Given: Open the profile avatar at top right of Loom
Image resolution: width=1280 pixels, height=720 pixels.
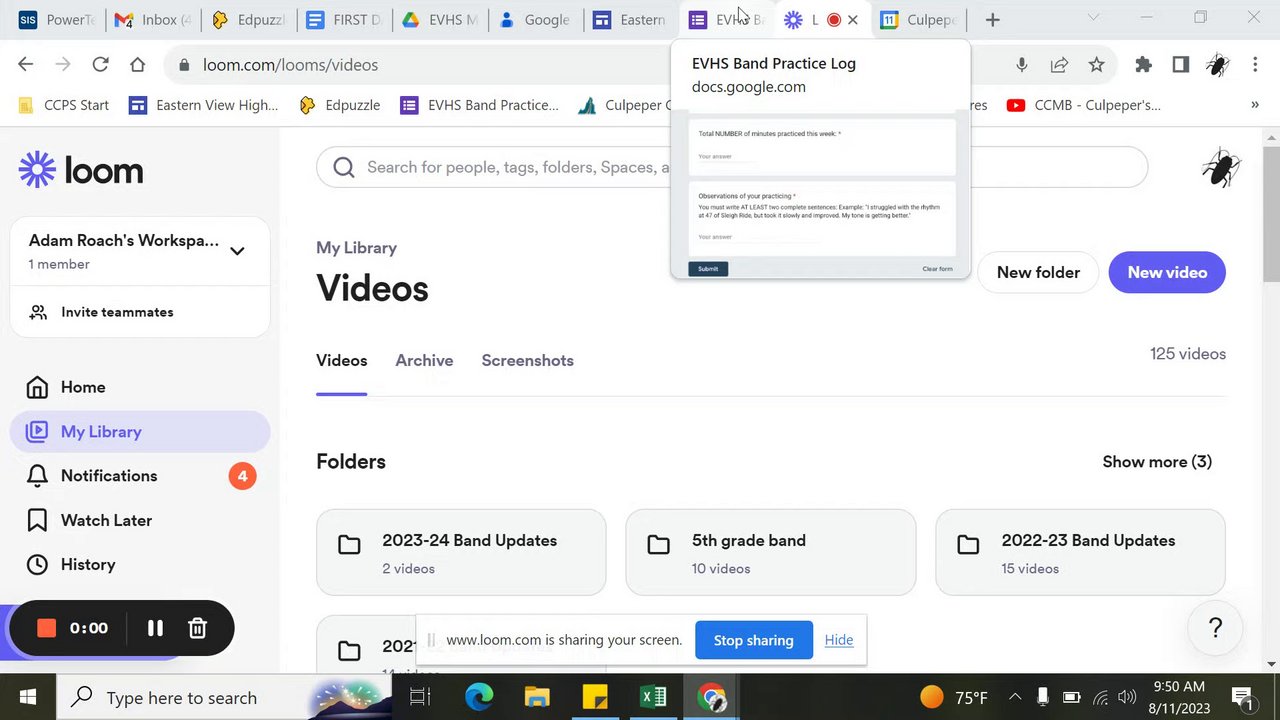Looking at the screenshot, I should click(x=1221, y=167).
